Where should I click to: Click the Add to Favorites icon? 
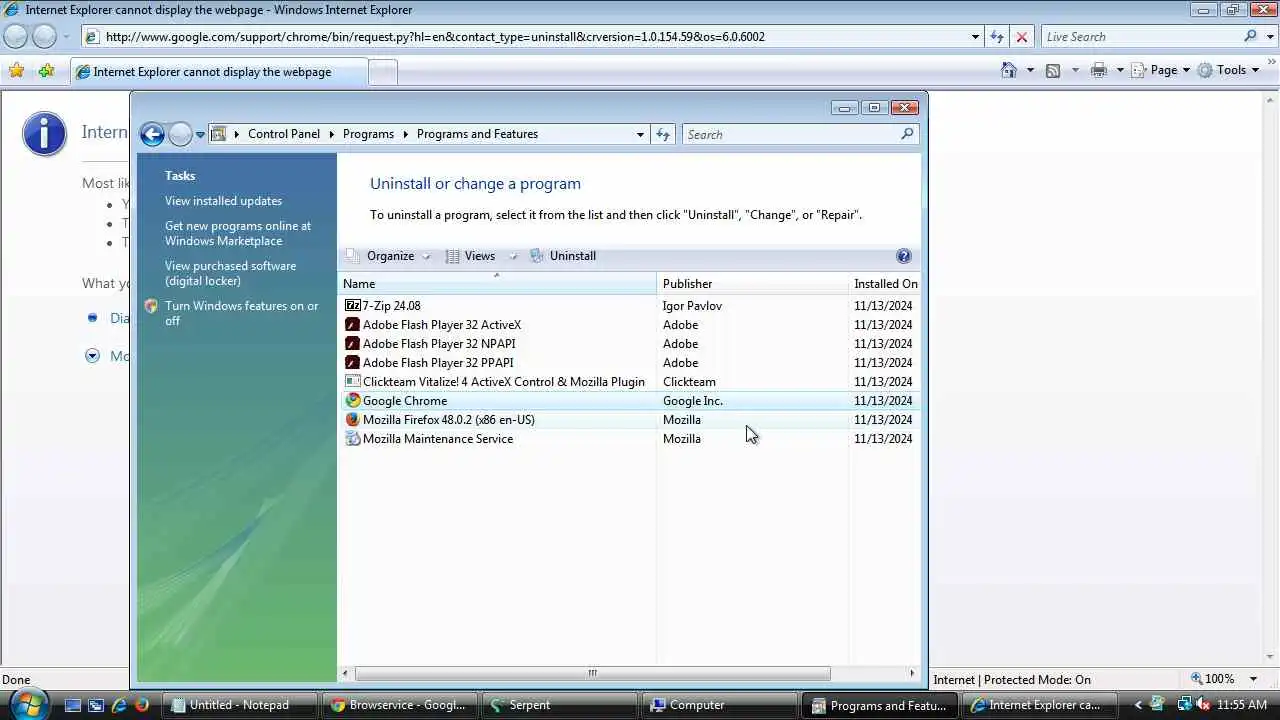[x=46, y=71]
